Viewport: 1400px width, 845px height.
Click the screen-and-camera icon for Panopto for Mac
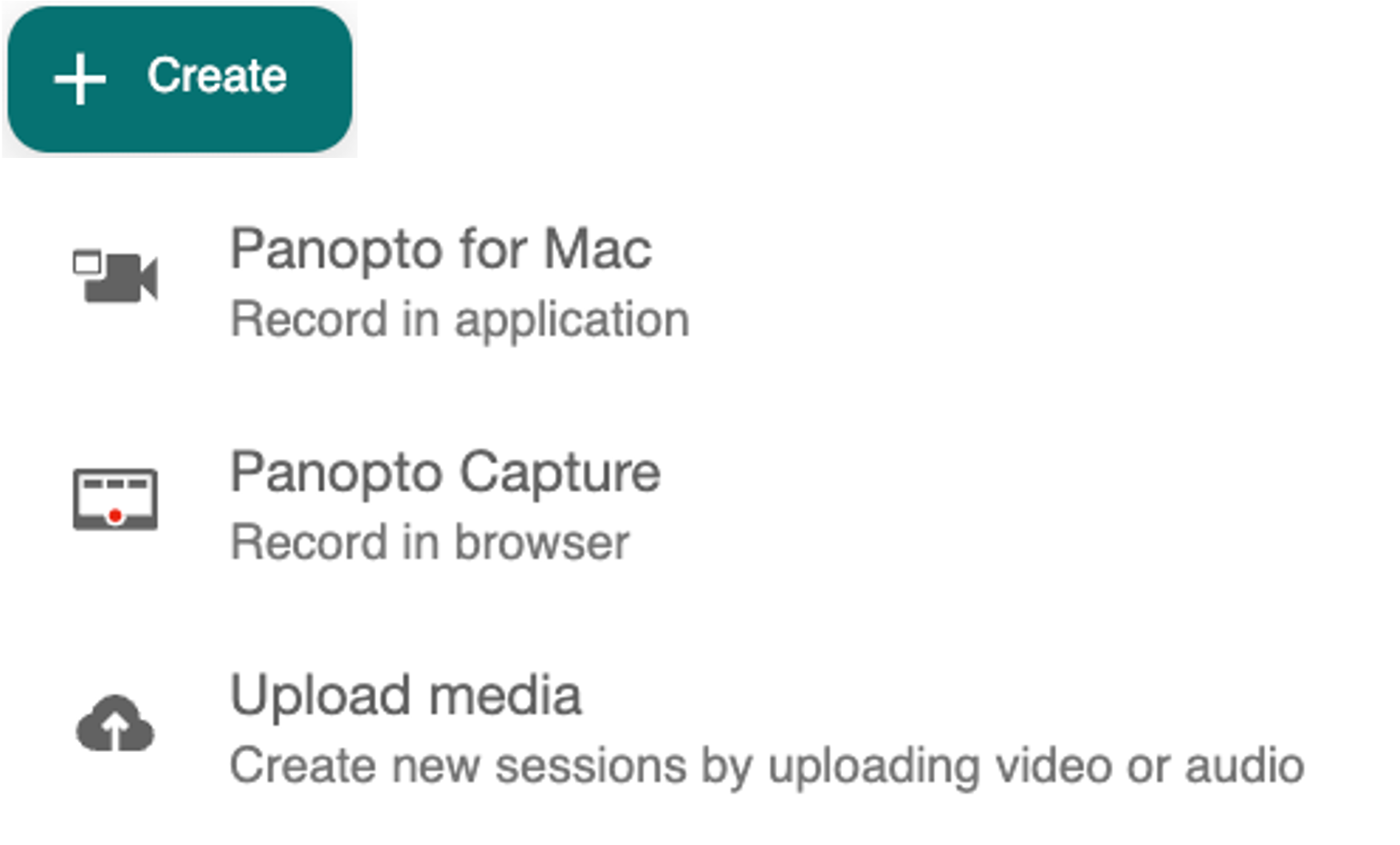[x=115, y=277]
